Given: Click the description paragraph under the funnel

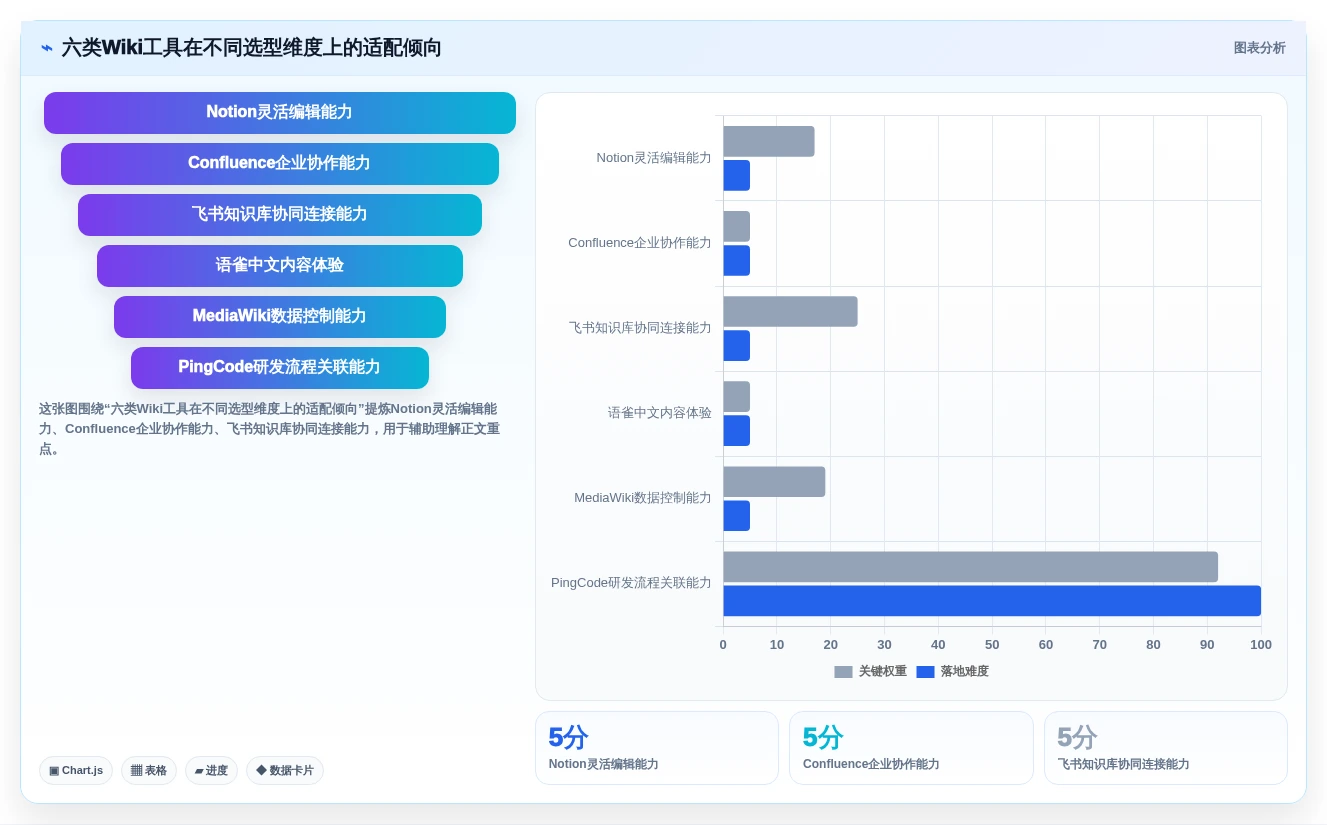Looking at the screenshot, I should [270, 429].
